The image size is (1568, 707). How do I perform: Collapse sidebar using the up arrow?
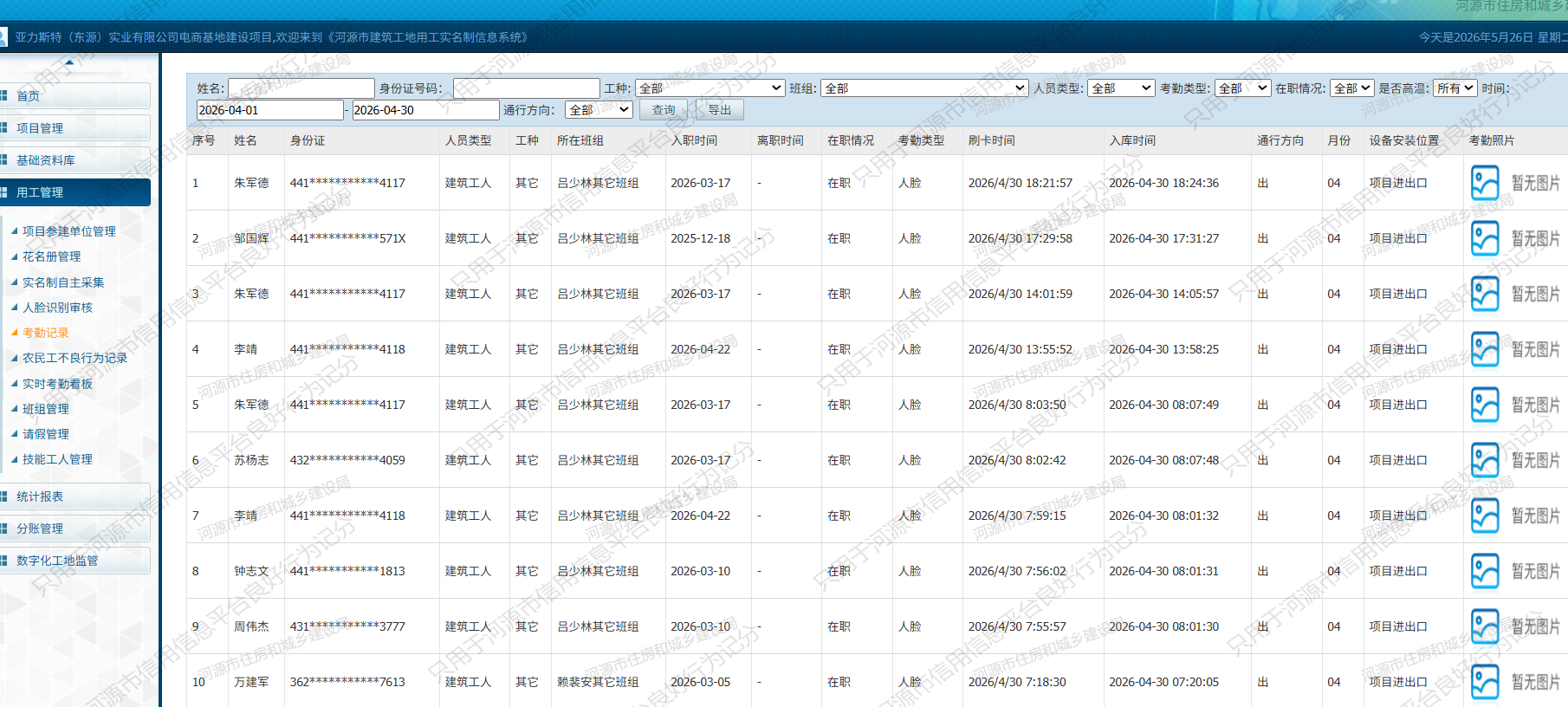tap(69, 62)
